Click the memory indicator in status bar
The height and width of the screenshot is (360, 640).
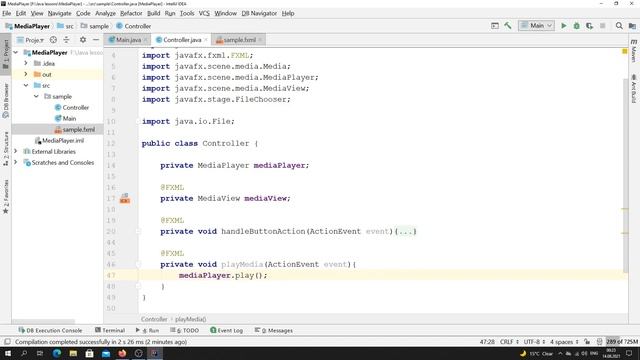click(622, 342)
